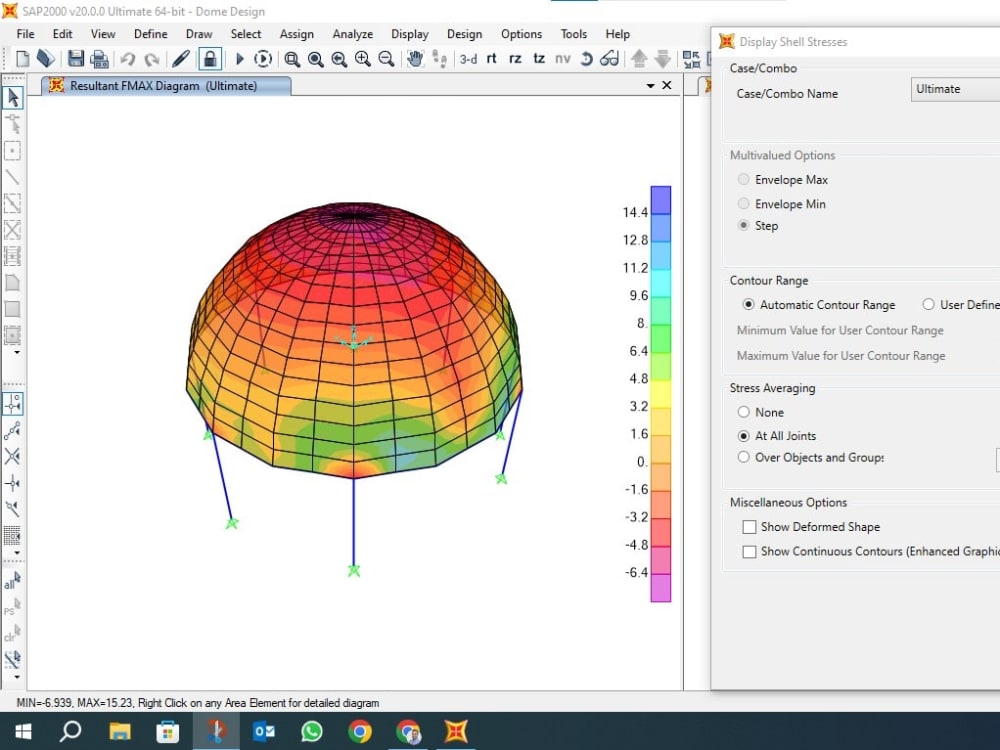The height and width of the screenshot is (750, 1000).
Task: Switch to 3-d view with the 3-d icon
Action: pos(468,58)
